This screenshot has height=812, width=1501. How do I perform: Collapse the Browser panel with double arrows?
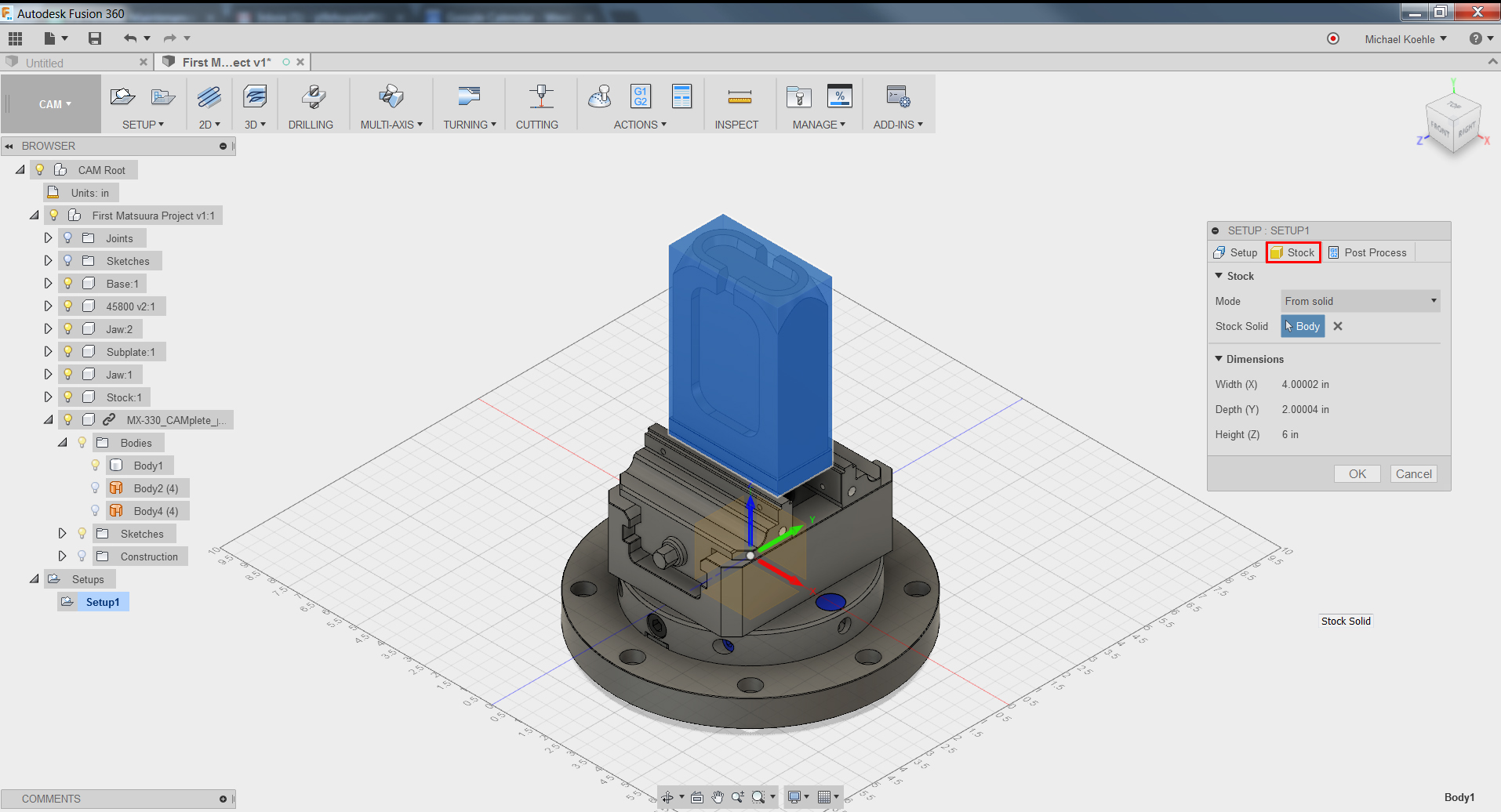pos(9,146)
